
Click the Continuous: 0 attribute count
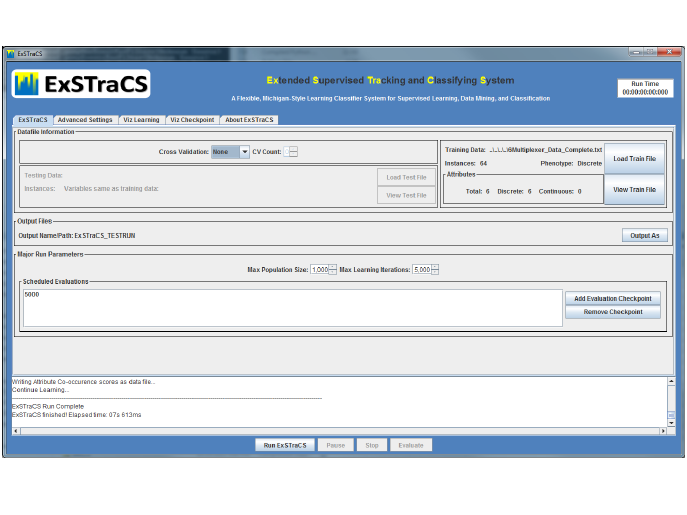click(x=560, y=192)
